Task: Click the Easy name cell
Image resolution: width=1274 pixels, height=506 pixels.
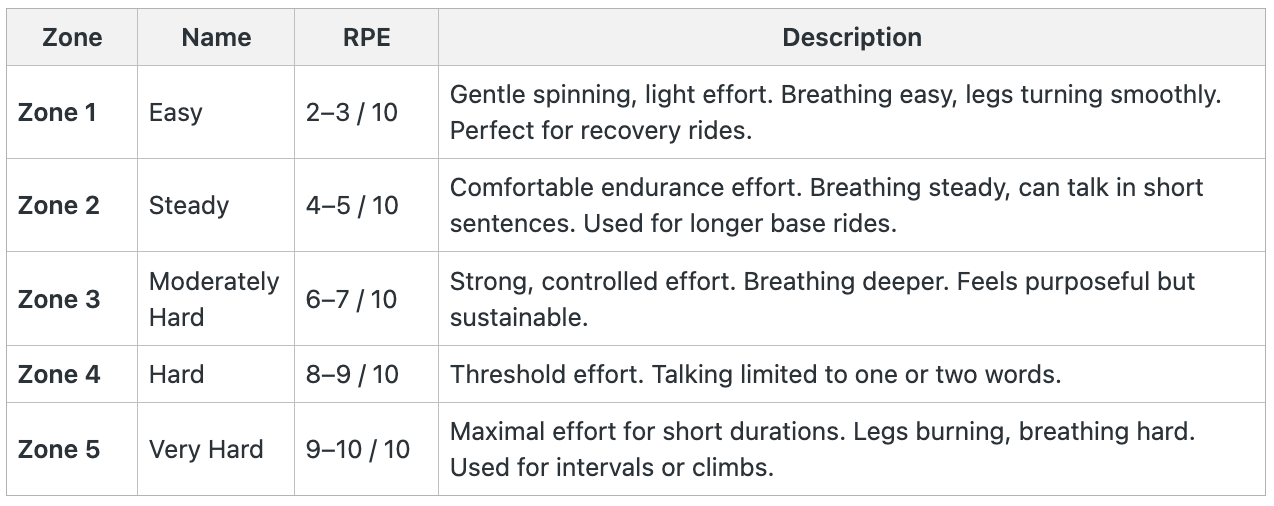Action: coord(176,112)
